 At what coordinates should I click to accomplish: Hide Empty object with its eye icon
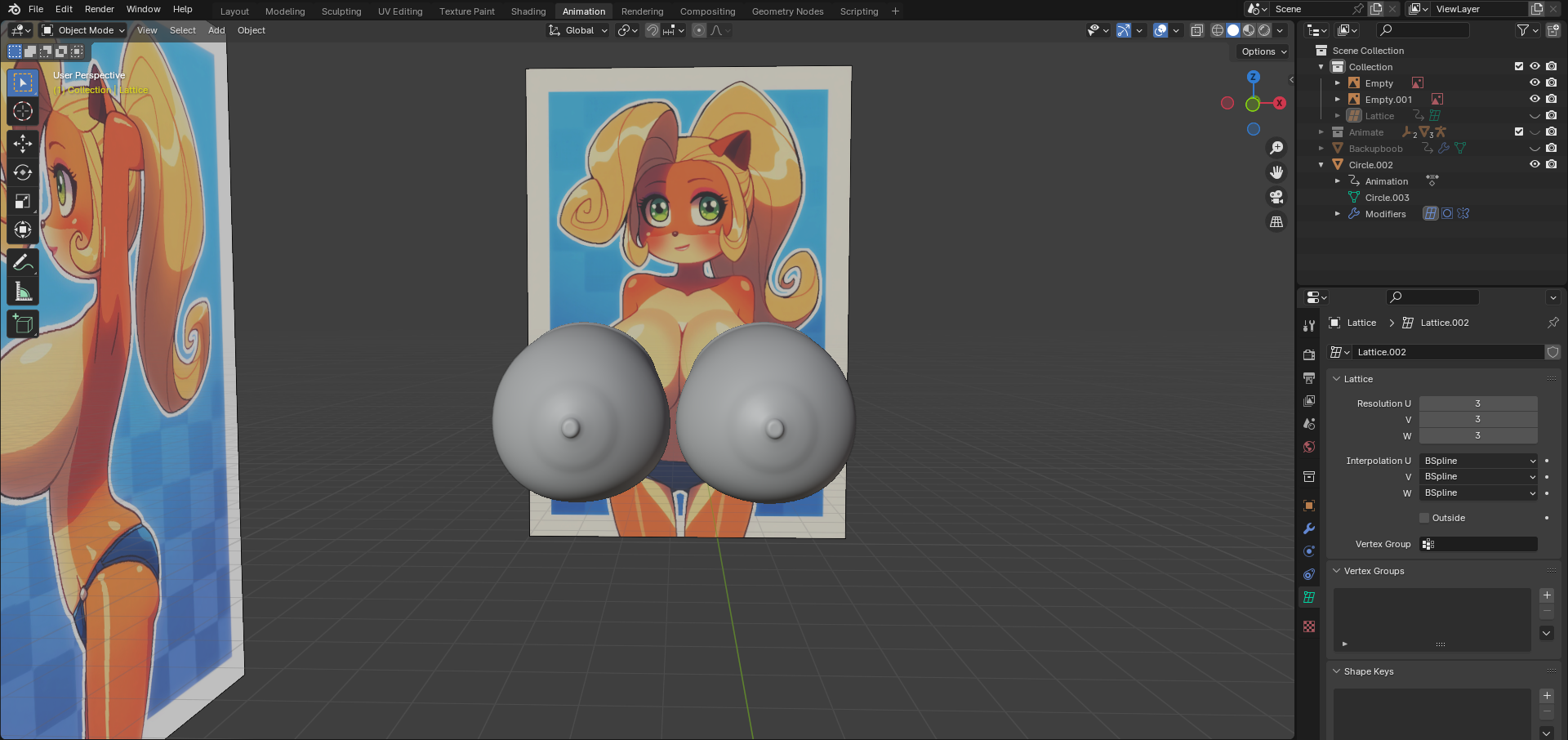tap(1535, 82)
